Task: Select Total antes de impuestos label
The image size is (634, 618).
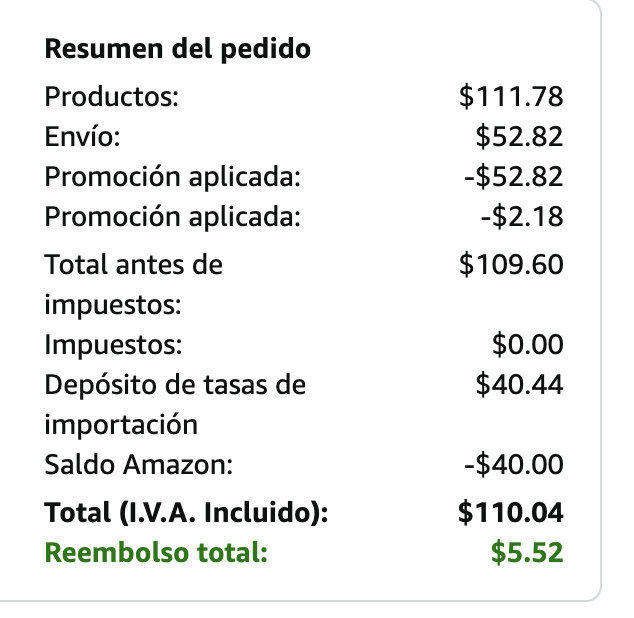Action: 133,284
